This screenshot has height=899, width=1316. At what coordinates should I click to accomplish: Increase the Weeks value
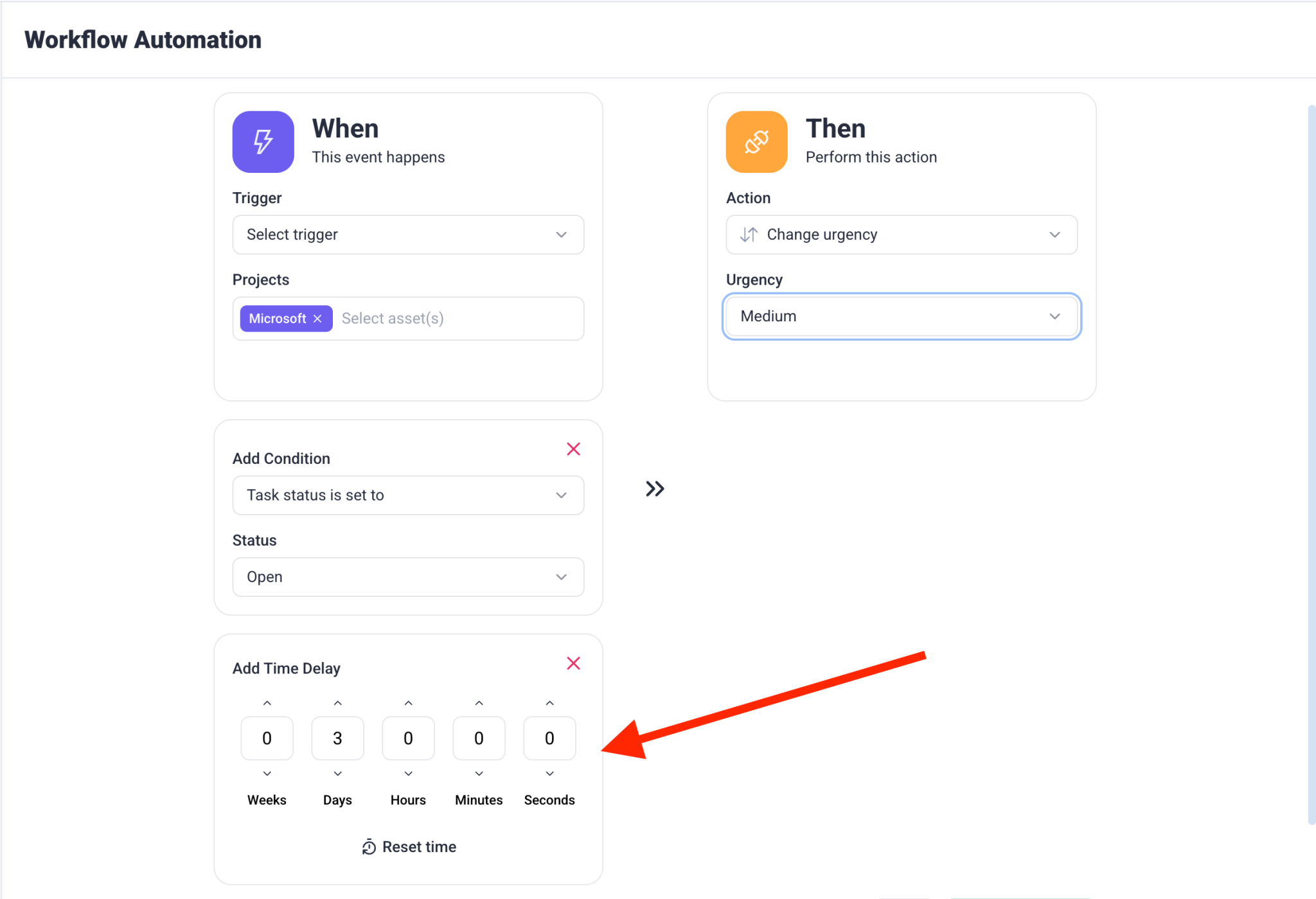click(x=267, y=704)
